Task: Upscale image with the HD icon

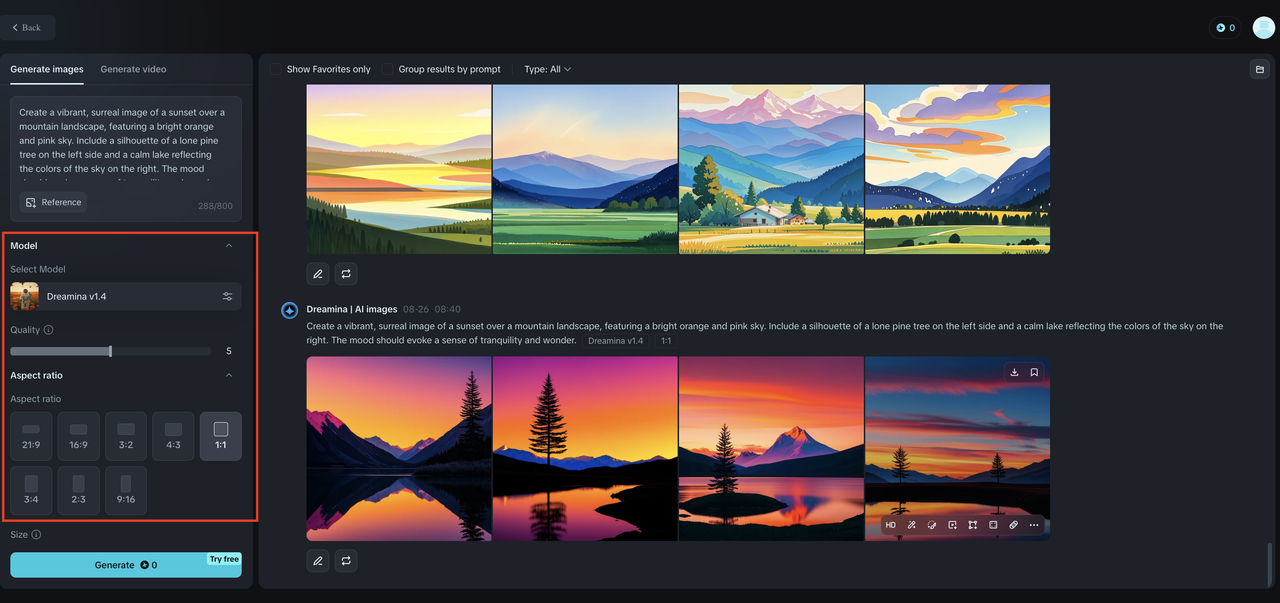Action: coord(891,525)
